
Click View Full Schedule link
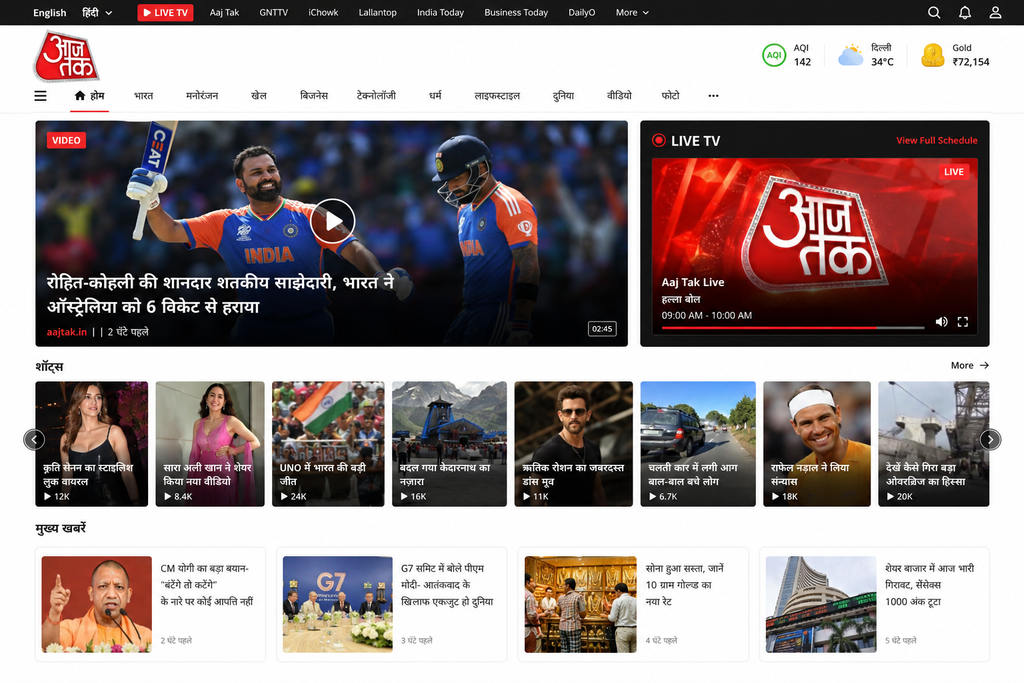click(x=936, y=140)
